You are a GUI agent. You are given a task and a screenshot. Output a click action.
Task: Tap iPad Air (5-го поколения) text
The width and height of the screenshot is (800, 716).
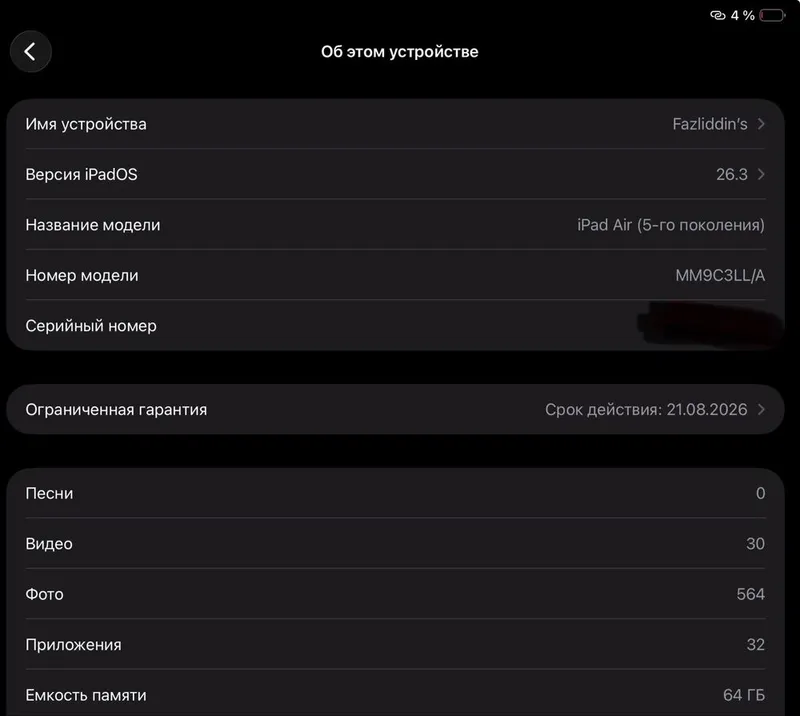tap(671, 225)
